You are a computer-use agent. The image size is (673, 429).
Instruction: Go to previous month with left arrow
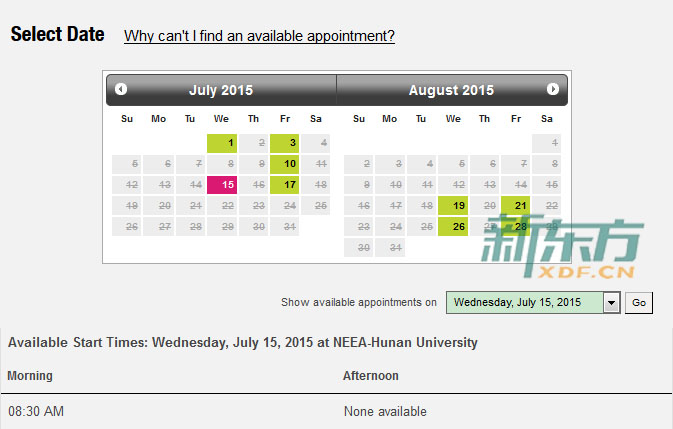click(121, 89)
